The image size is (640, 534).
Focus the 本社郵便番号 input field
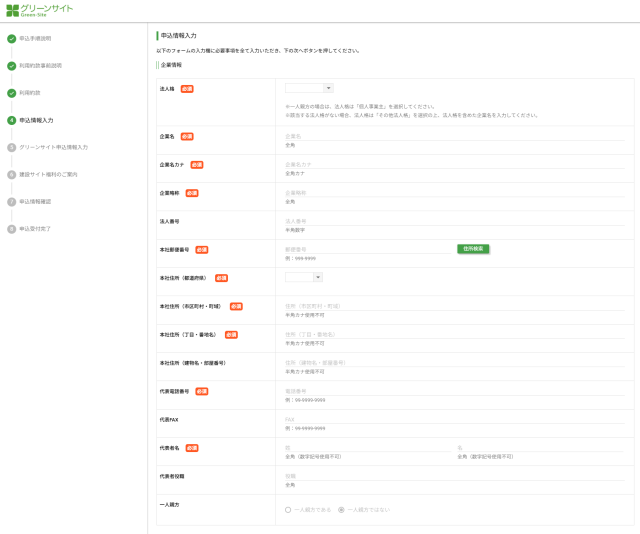(367, 249)
